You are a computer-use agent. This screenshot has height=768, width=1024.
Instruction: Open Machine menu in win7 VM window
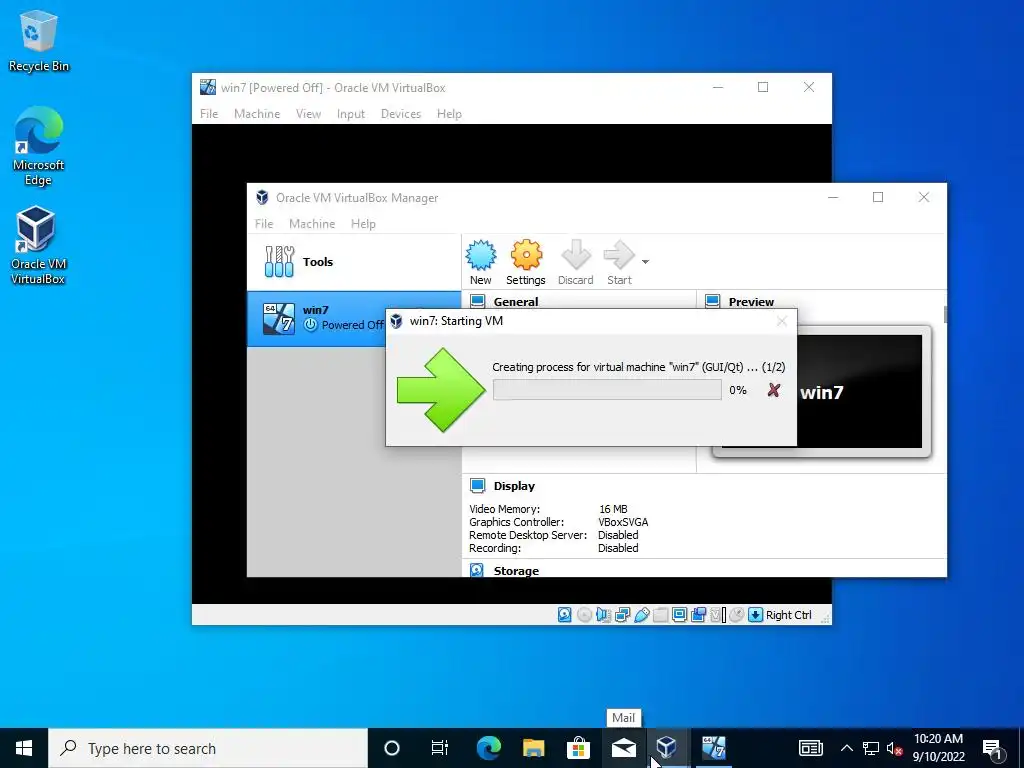257,114
